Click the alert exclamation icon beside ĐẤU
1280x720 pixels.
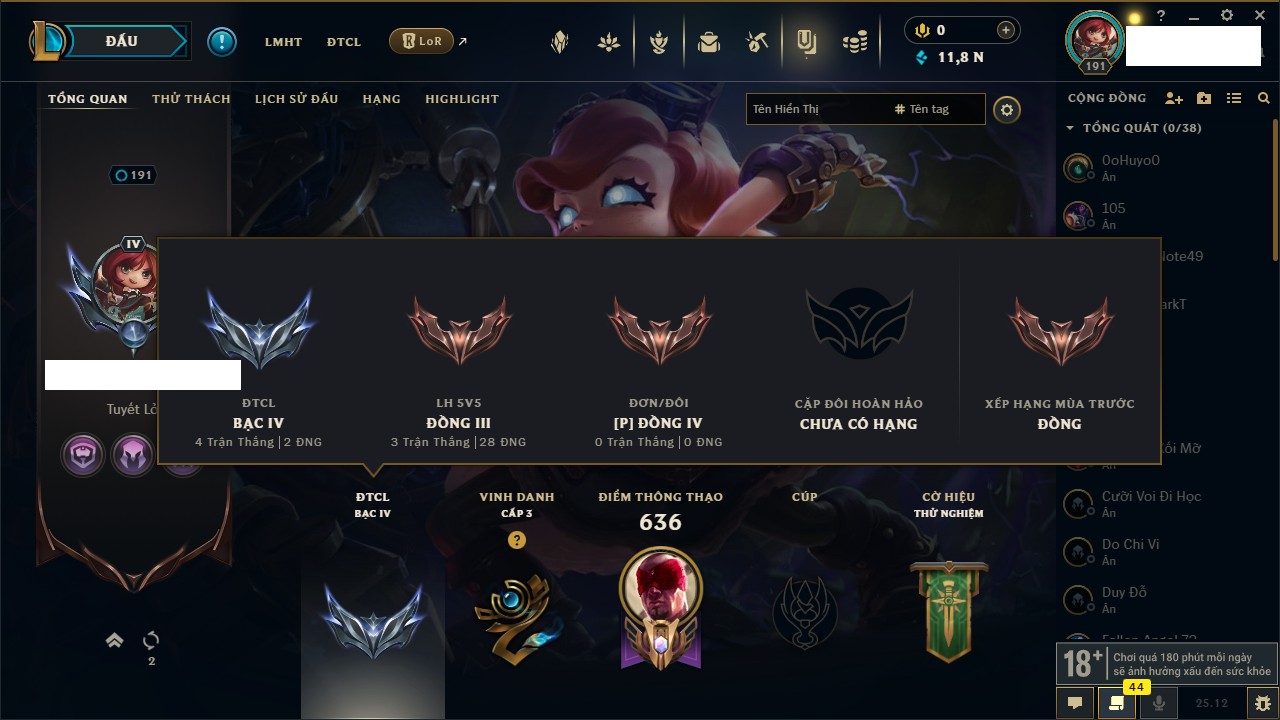(x=222, y=42)
